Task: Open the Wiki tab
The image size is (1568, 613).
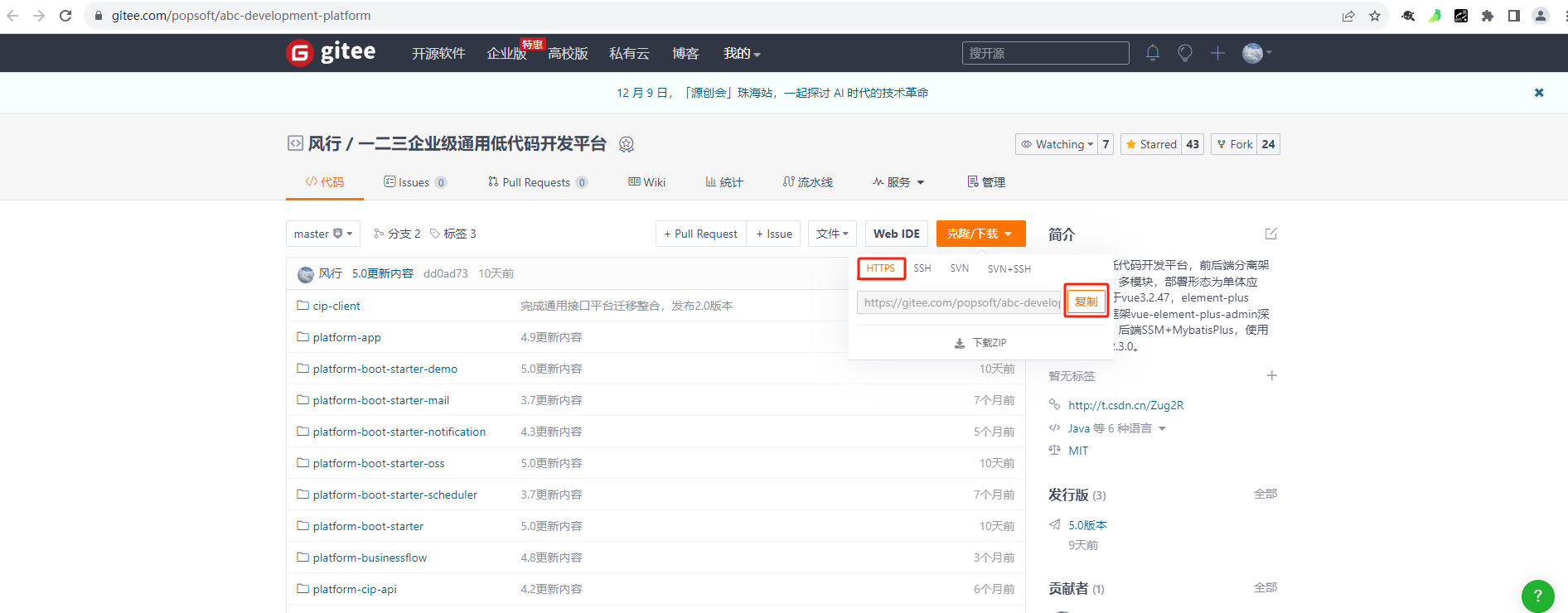Action: [647, 182]
